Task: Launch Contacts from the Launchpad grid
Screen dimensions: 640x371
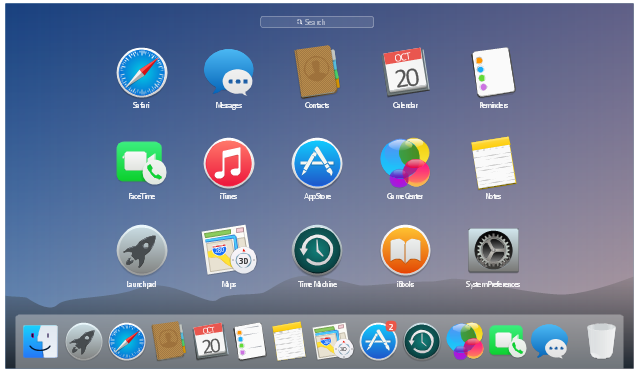Action: (x=317, y=72)
